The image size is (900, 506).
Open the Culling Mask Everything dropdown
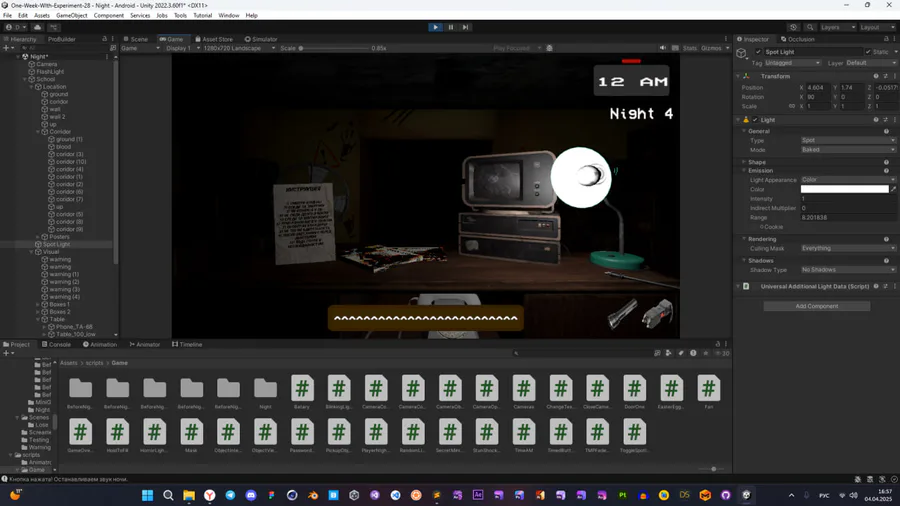point(848,248)
